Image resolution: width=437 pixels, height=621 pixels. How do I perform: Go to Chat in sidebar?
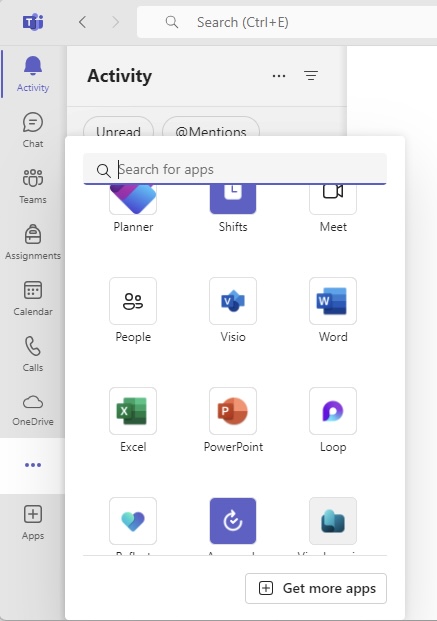(x=33, y=130)
